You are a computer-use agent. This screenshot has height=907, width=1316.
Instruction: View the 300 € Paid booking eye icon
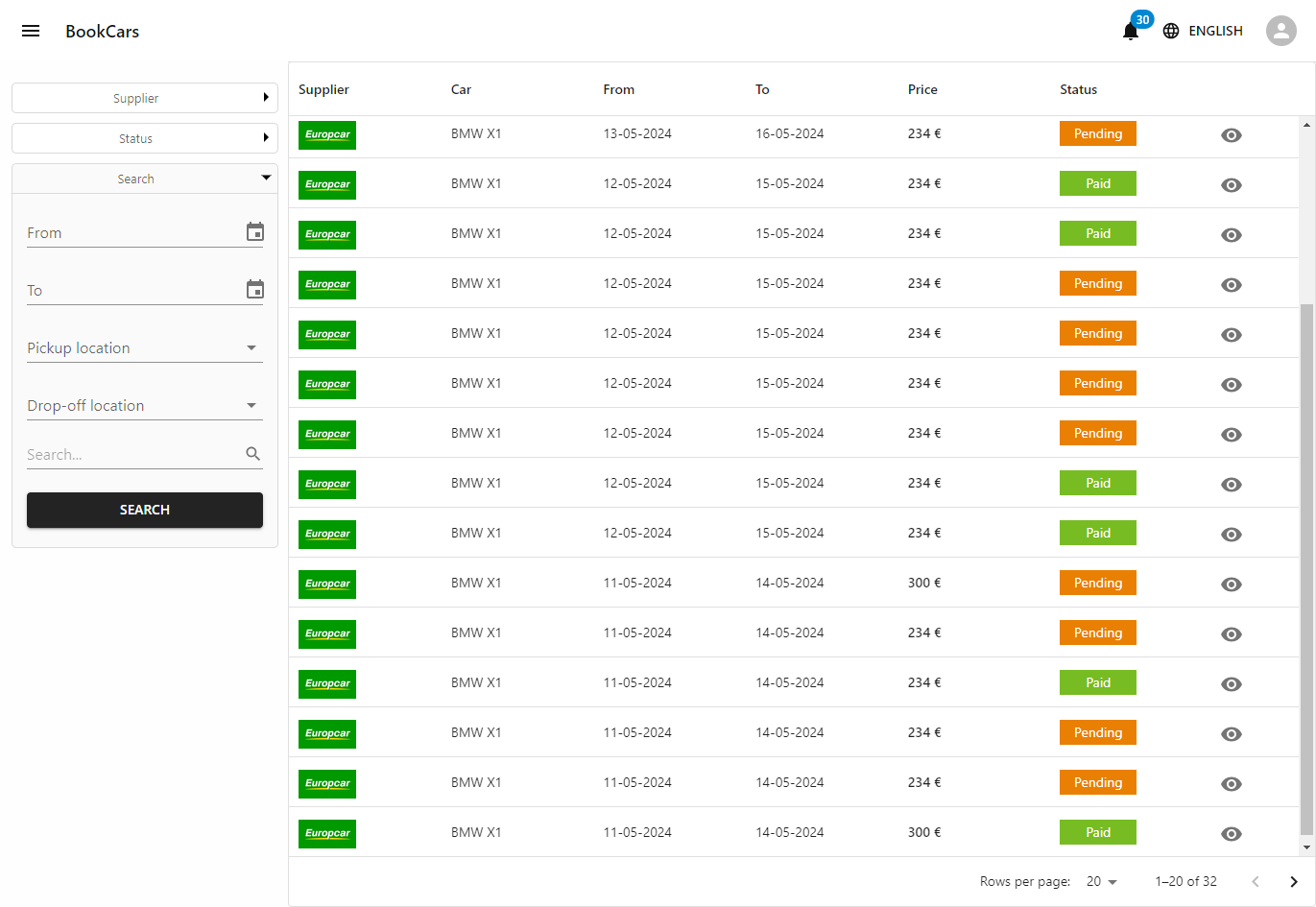click(1232, 834)
